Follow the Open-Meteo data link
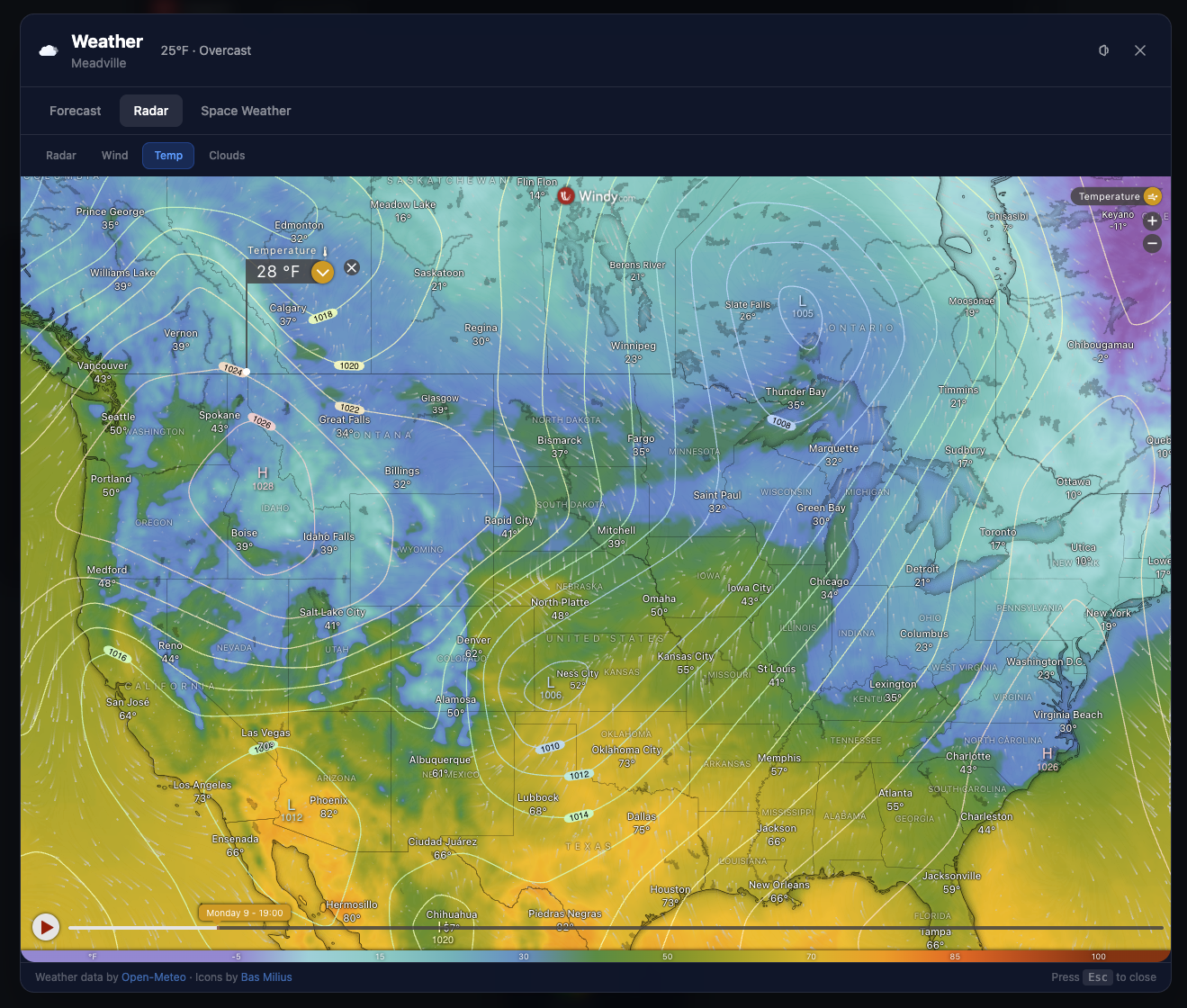 coord(153,976)
